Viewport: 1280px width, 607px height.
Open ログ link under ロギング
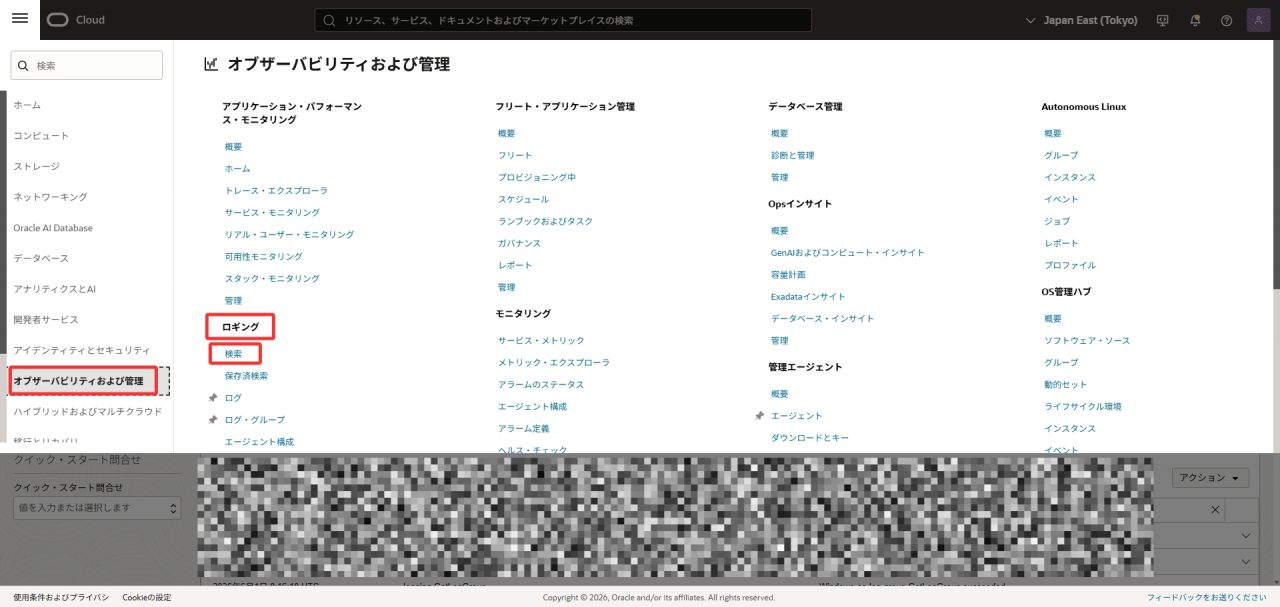pos(233,398)
